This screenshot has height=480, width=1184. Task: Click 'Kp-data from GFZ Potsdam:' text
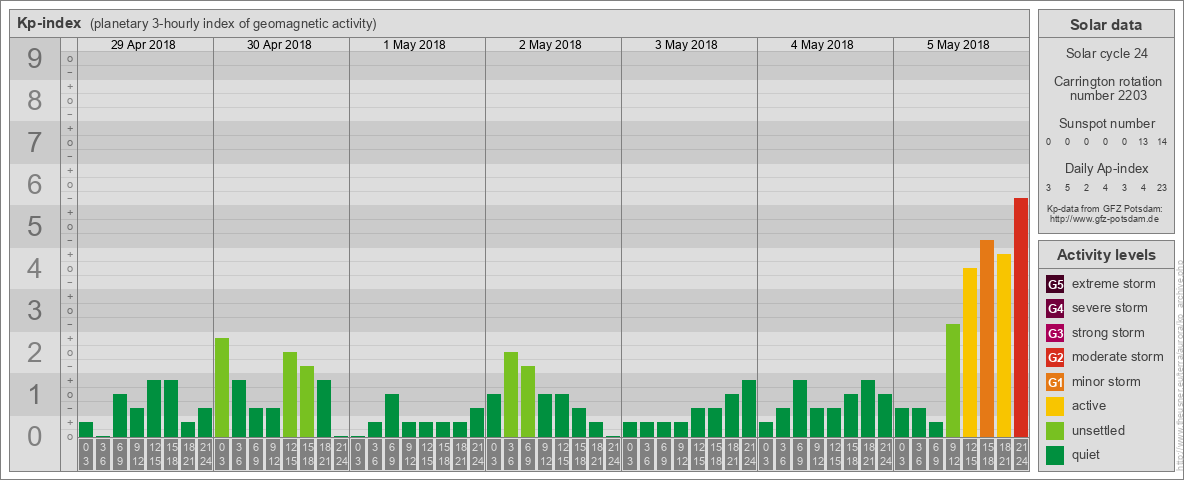[1106, 209]
